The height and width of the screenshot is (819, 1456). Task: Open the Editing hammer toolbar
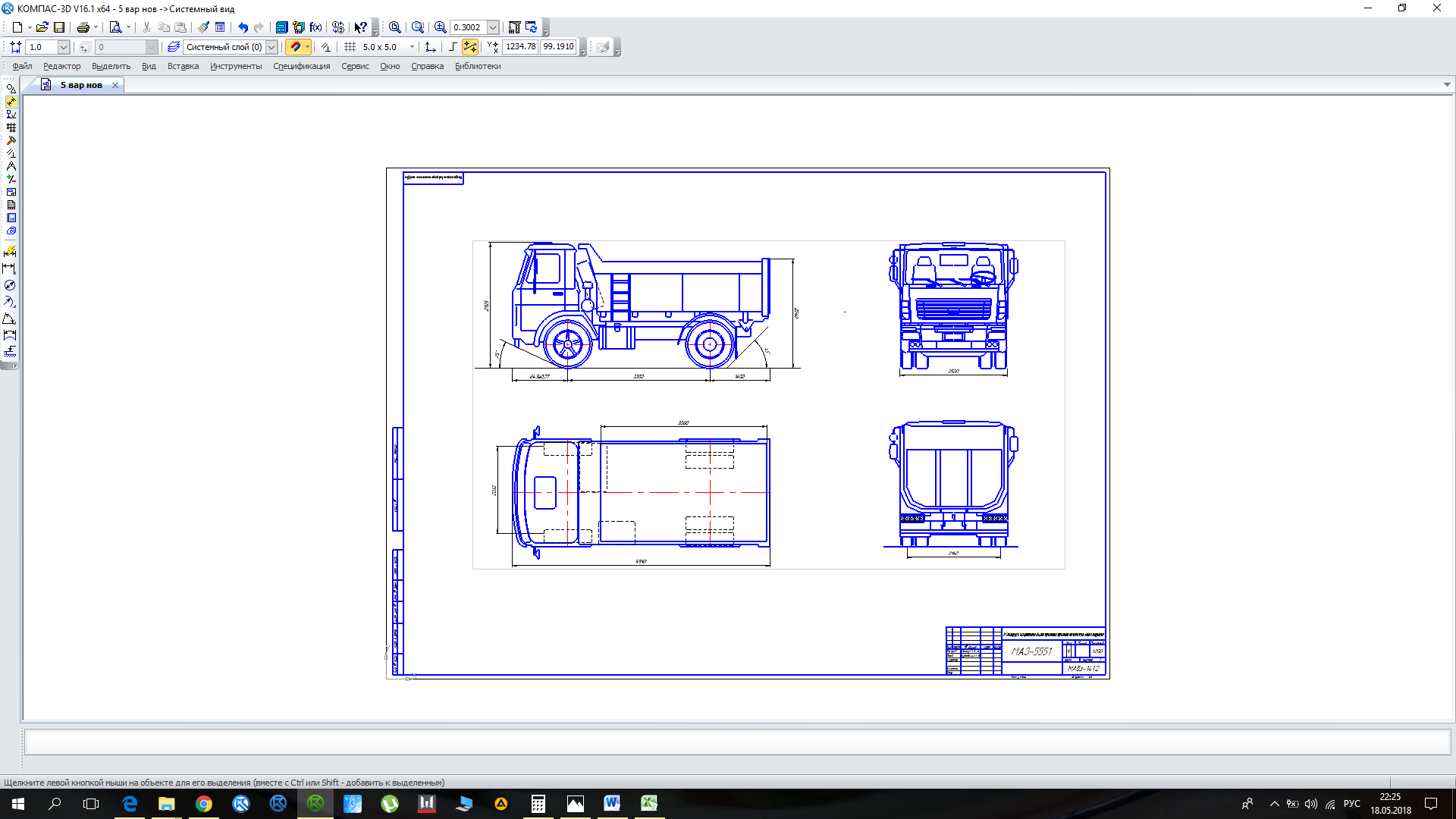click(x=11, y=140)
